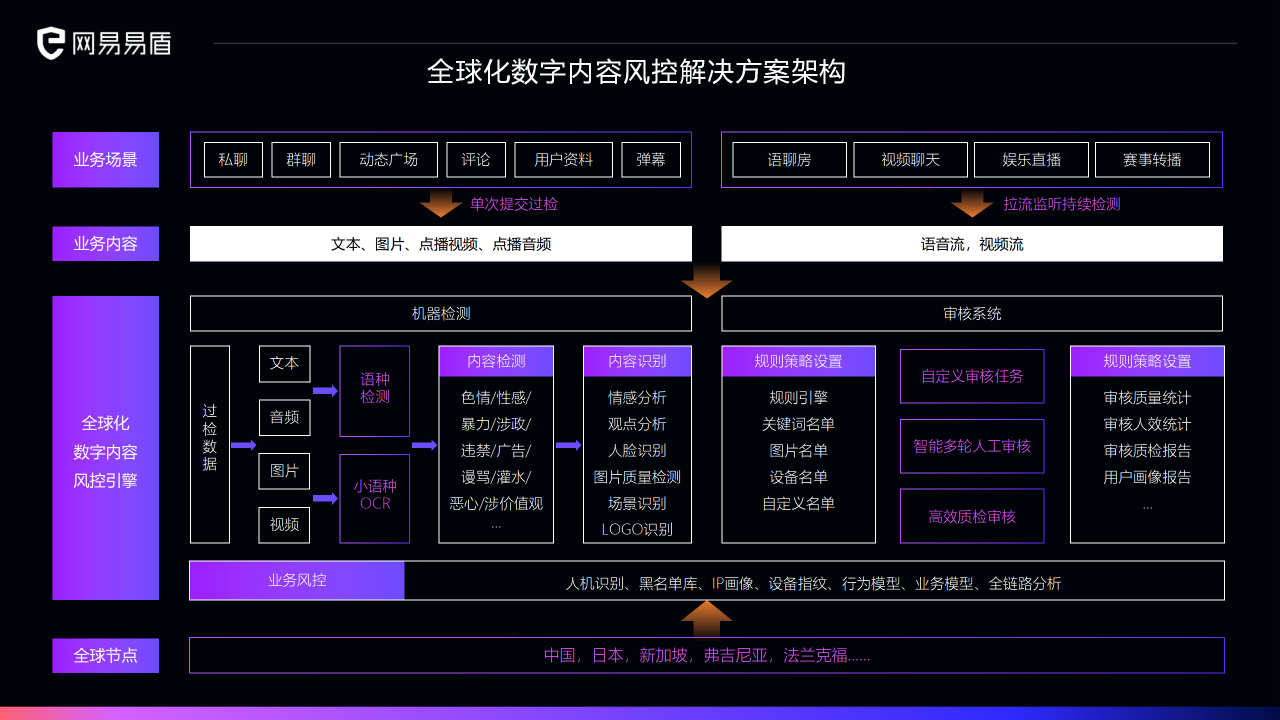Click the 机器检测 section header

click(x=441, y=313)
